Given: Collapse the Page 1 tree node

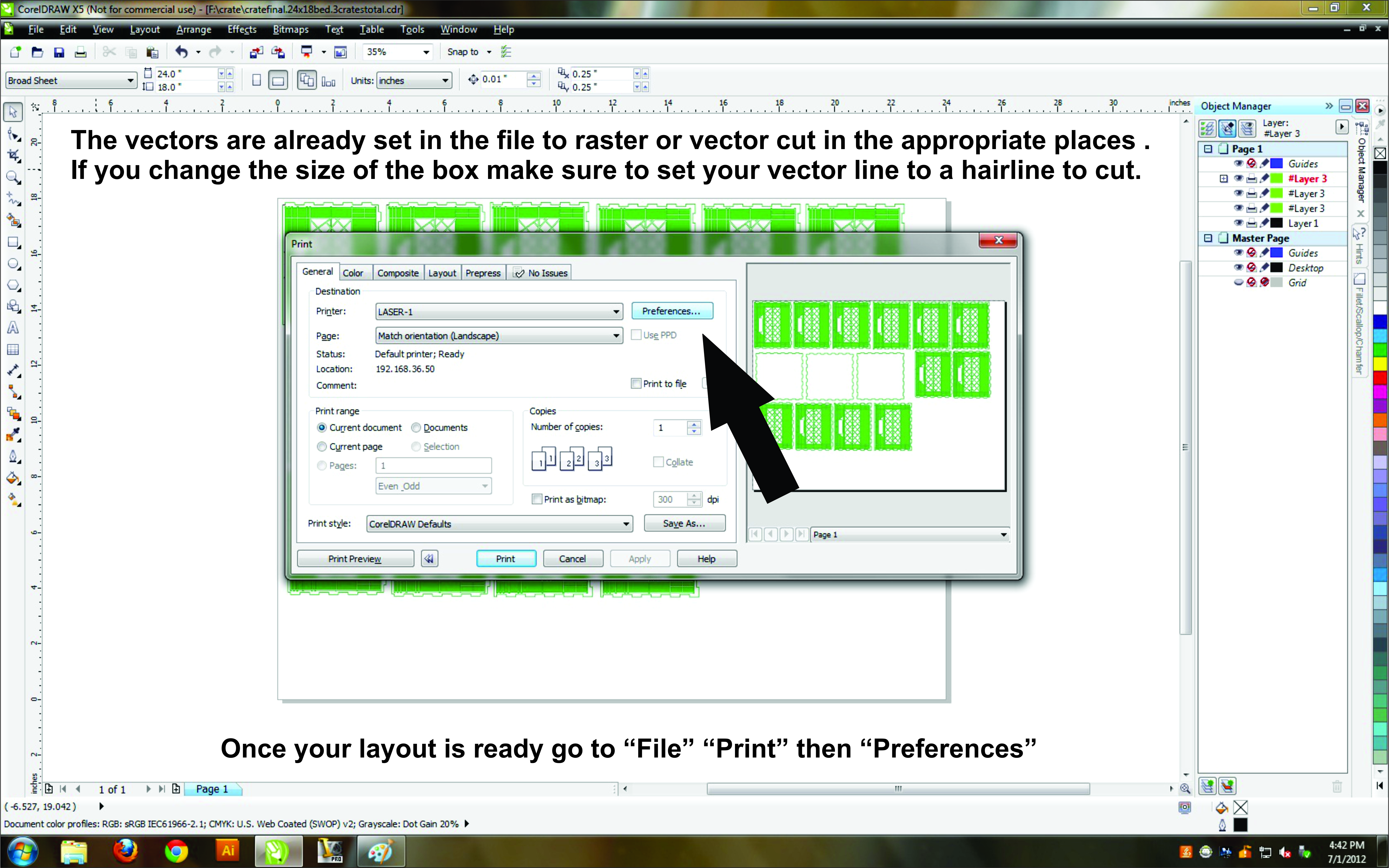Looking at the screenshot, I should click(x=1208, y=149).
